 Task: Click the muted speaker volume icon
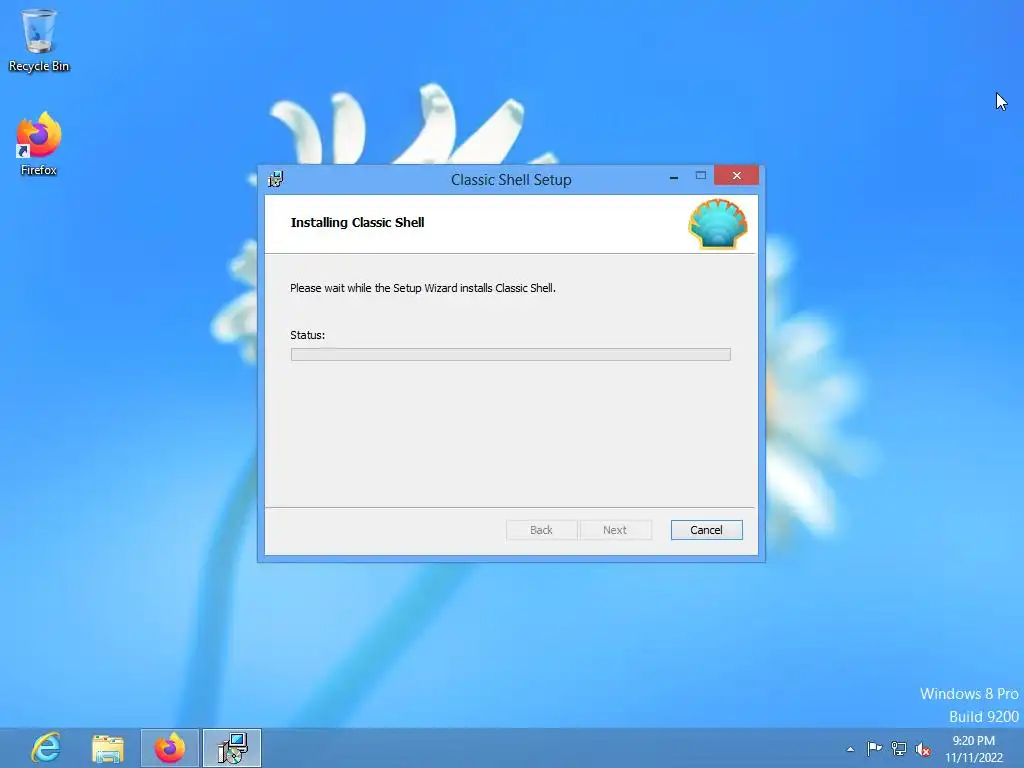coord(923,749)
